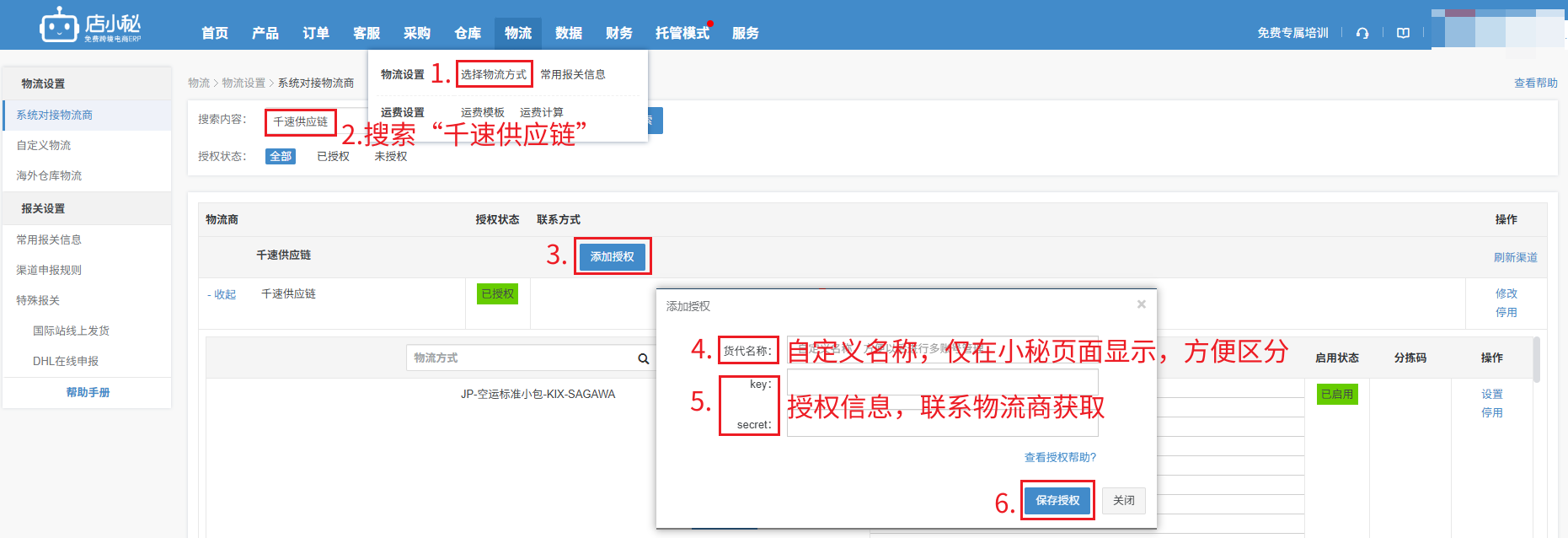Screen dimensions: 1568x538
Task: Click the 店小秘 robot logo
Action: pos(90,24)
